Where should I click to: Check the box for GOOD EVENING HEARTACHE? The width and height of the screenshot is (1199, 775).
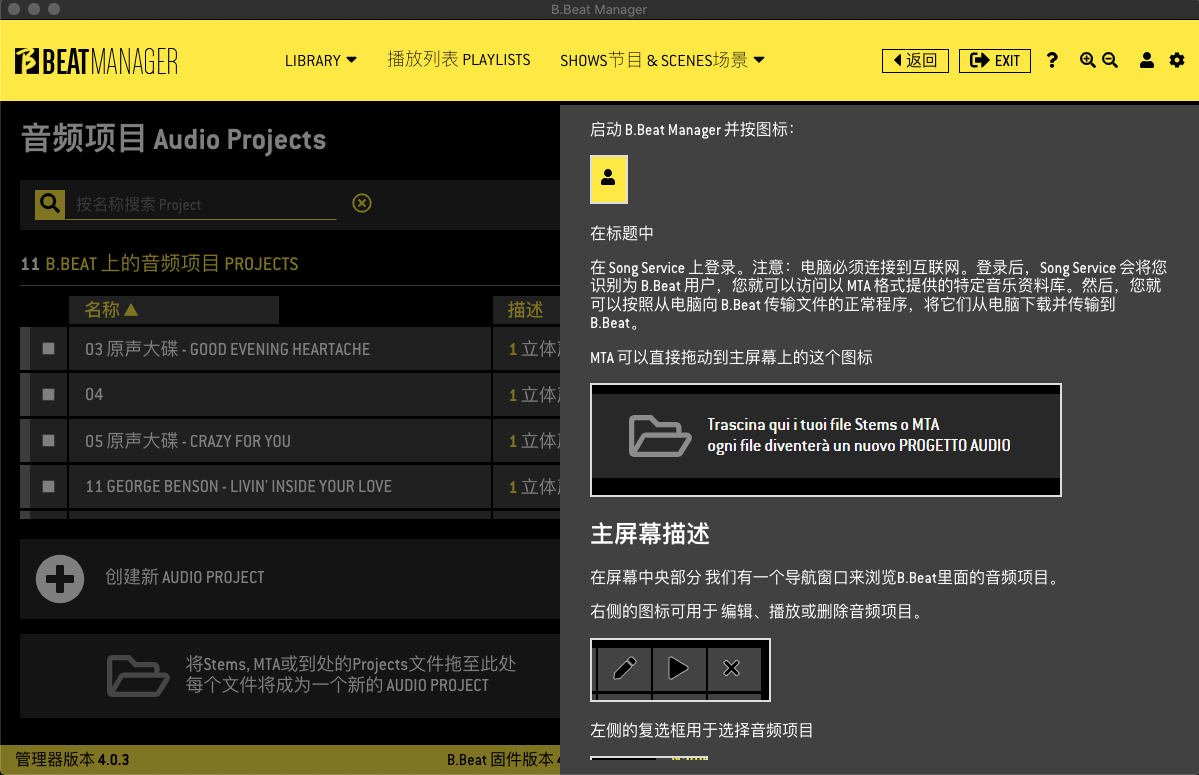click(48, 349)
